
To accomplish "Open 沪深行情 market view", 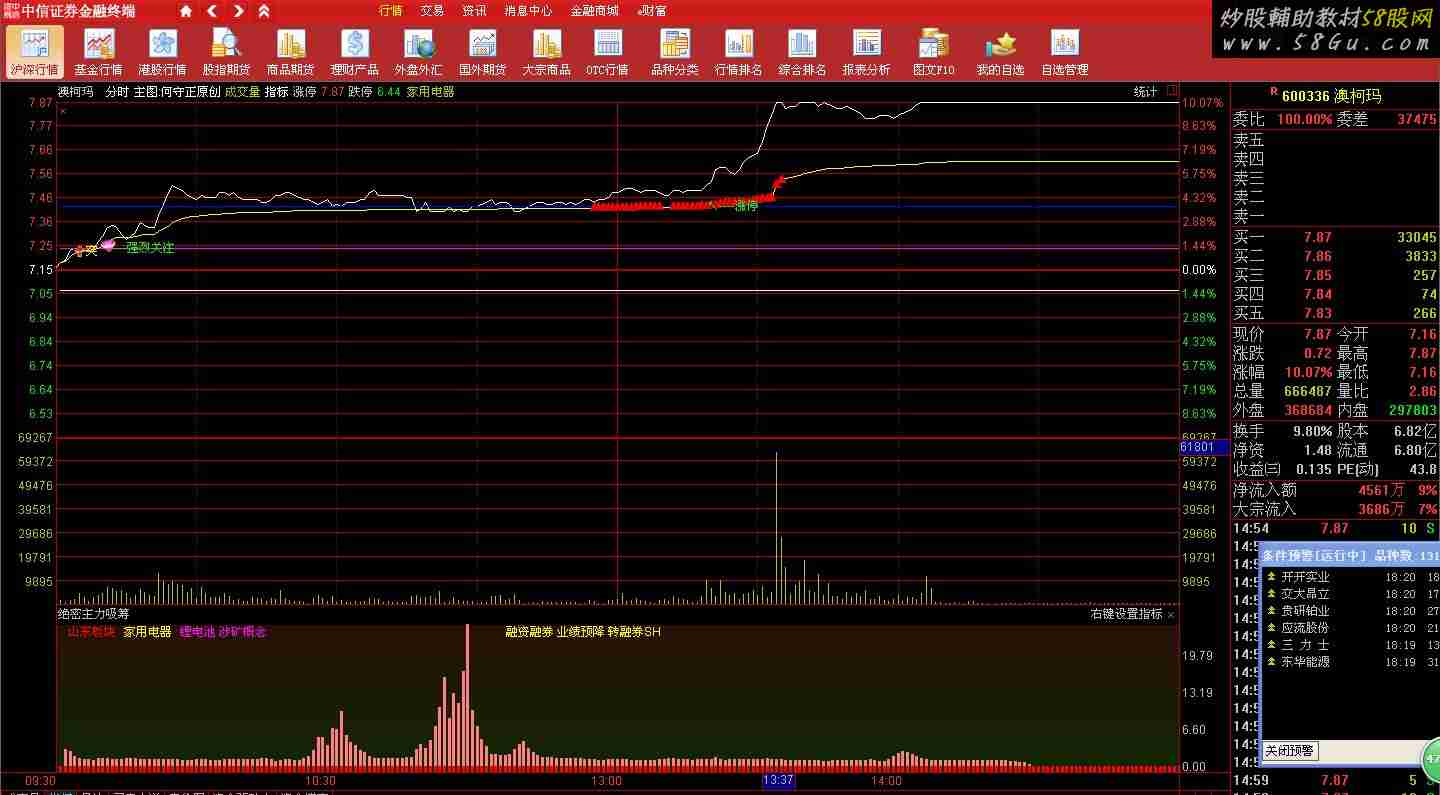I will (35, 52).
